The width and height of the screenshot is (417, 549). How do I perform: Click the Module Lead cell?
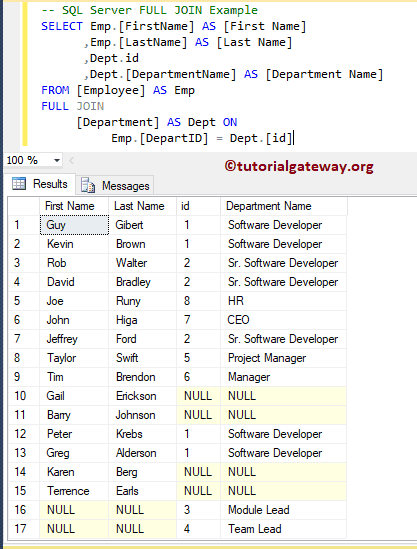(x=284, y=510)
